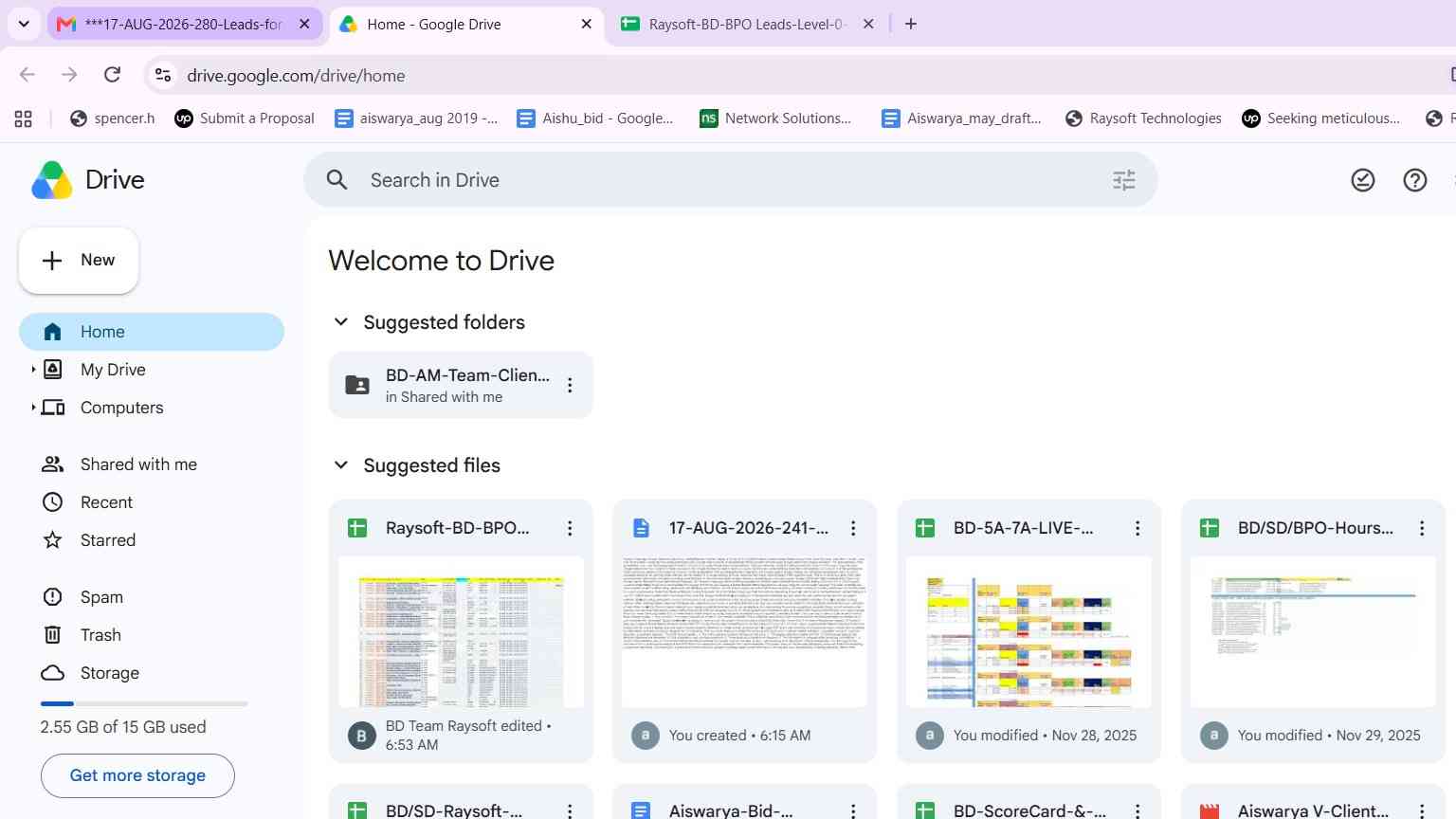This screenshot has width=1456, height=819.
Task: Switch to the Raysoft-BD-BPO Leads tab
Action: point(747,24)
